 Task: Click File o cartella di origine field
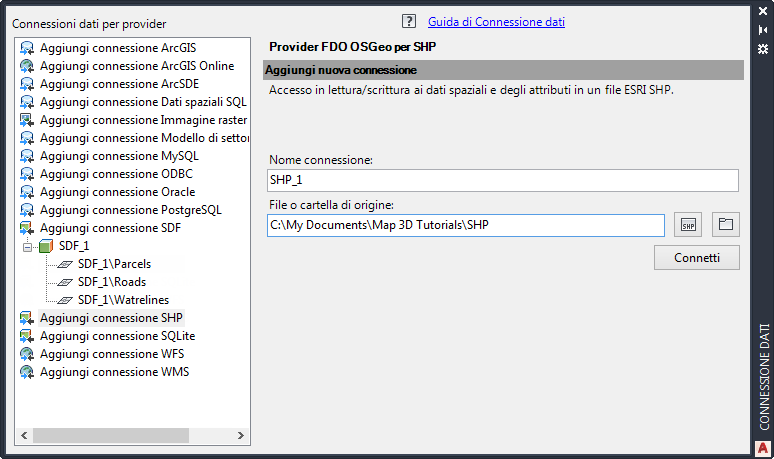(465, 225)
